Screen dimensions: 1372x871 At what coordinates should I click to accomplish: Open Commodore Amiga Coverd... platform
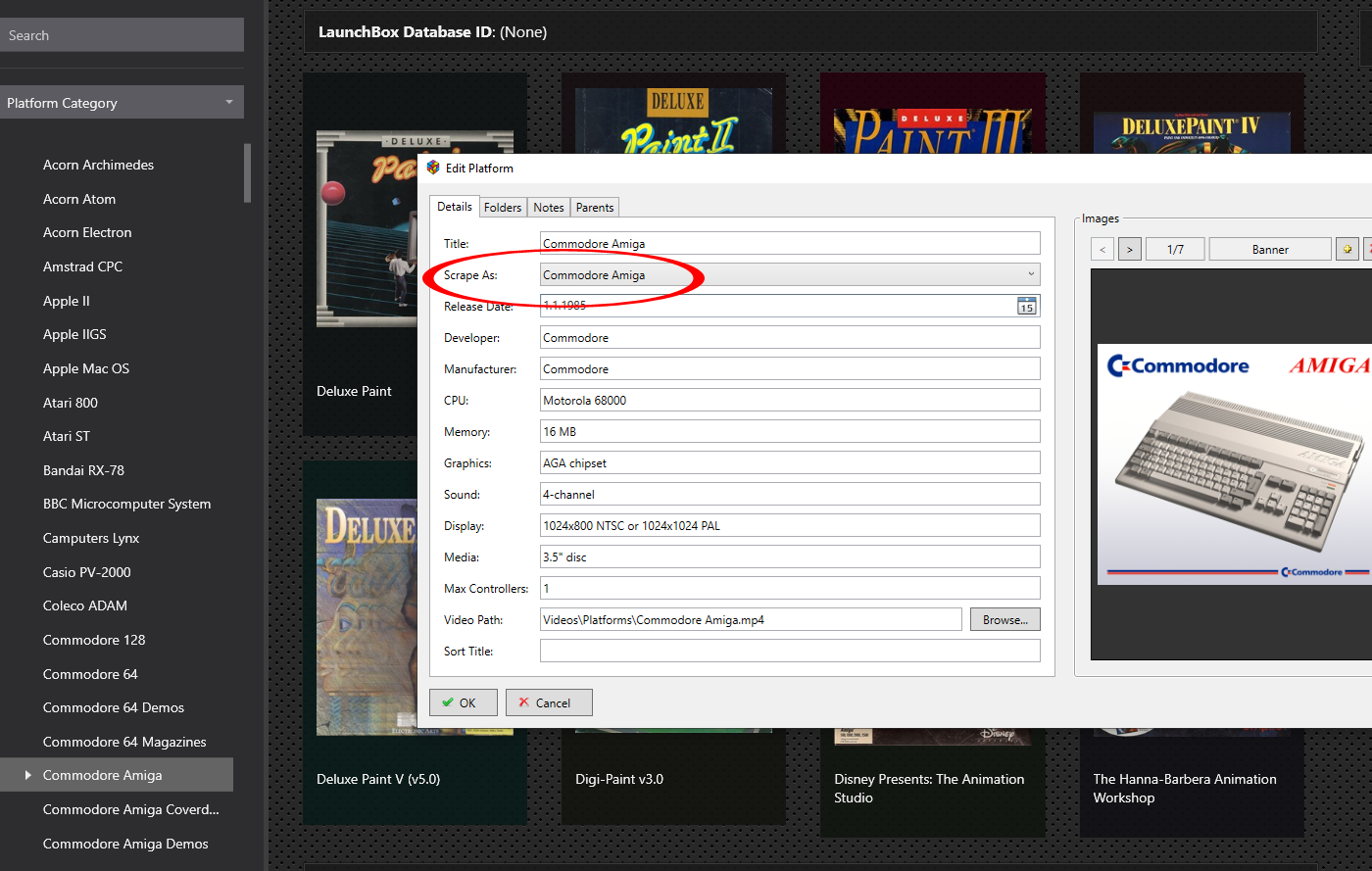click(131, 809)
